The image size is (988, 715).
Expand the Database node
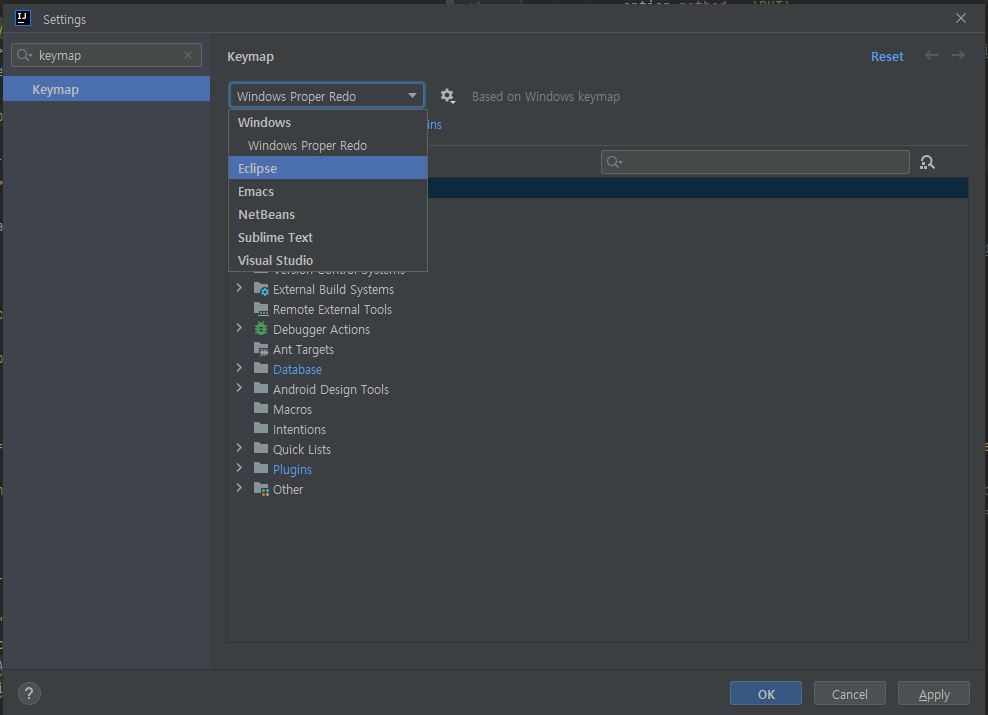(x=239, y=368)
